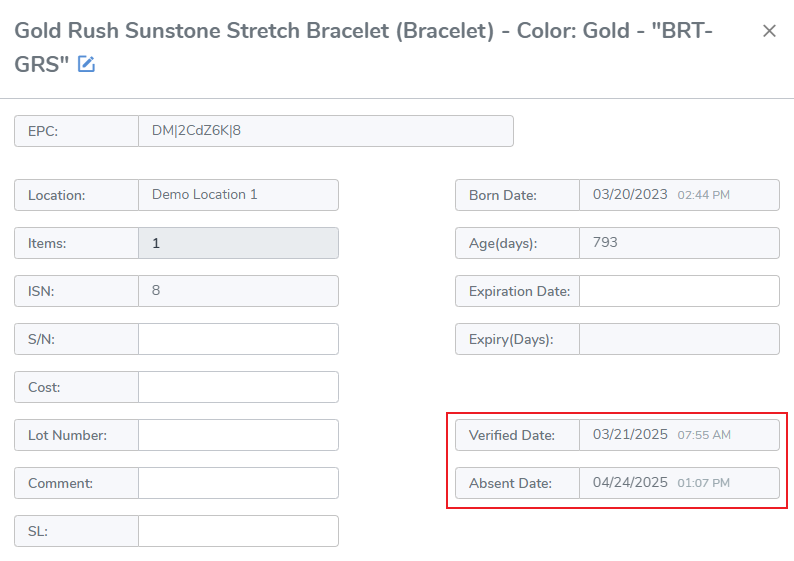The height and width of the screenshot is (561, 794).
Task: Click the Items quantity field
Action: pyautogui.click(x=238, y=243)
